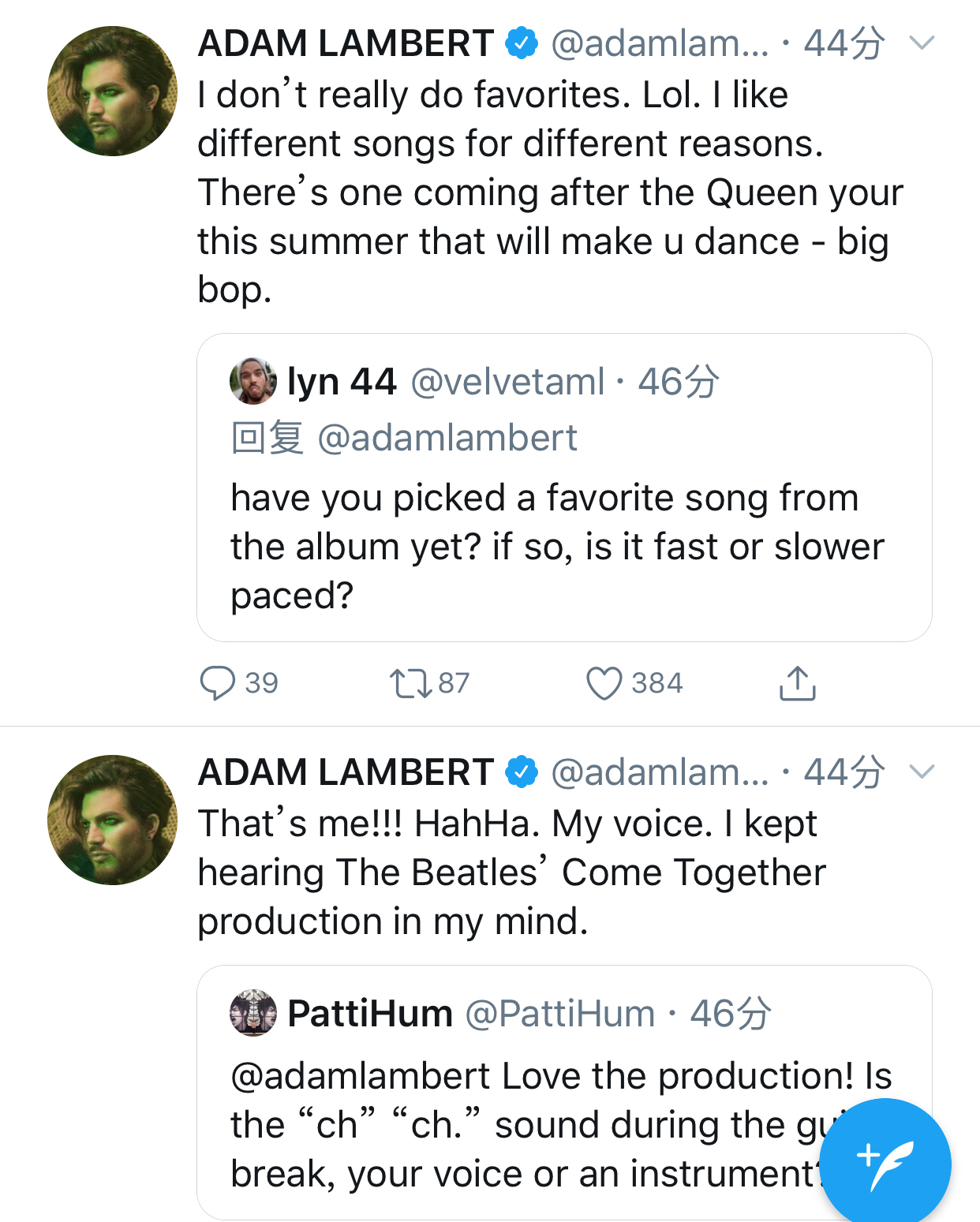Tap the reply speech bubble icon

point(218,683)
